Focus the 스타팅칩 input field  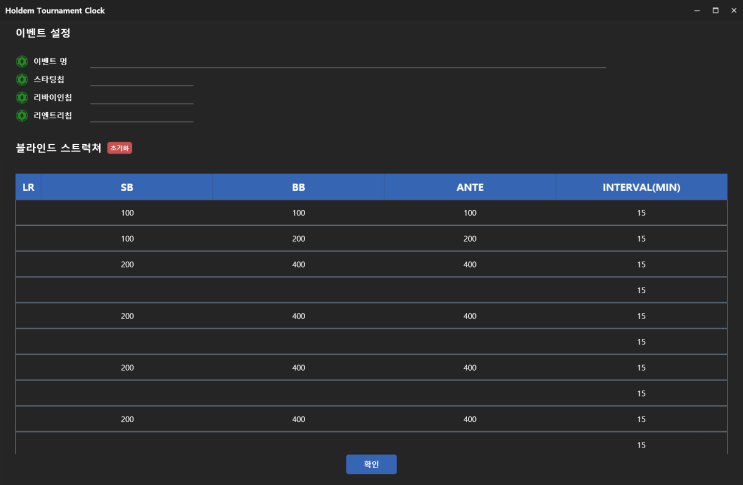pyautogui.click(x=142, y=80)
